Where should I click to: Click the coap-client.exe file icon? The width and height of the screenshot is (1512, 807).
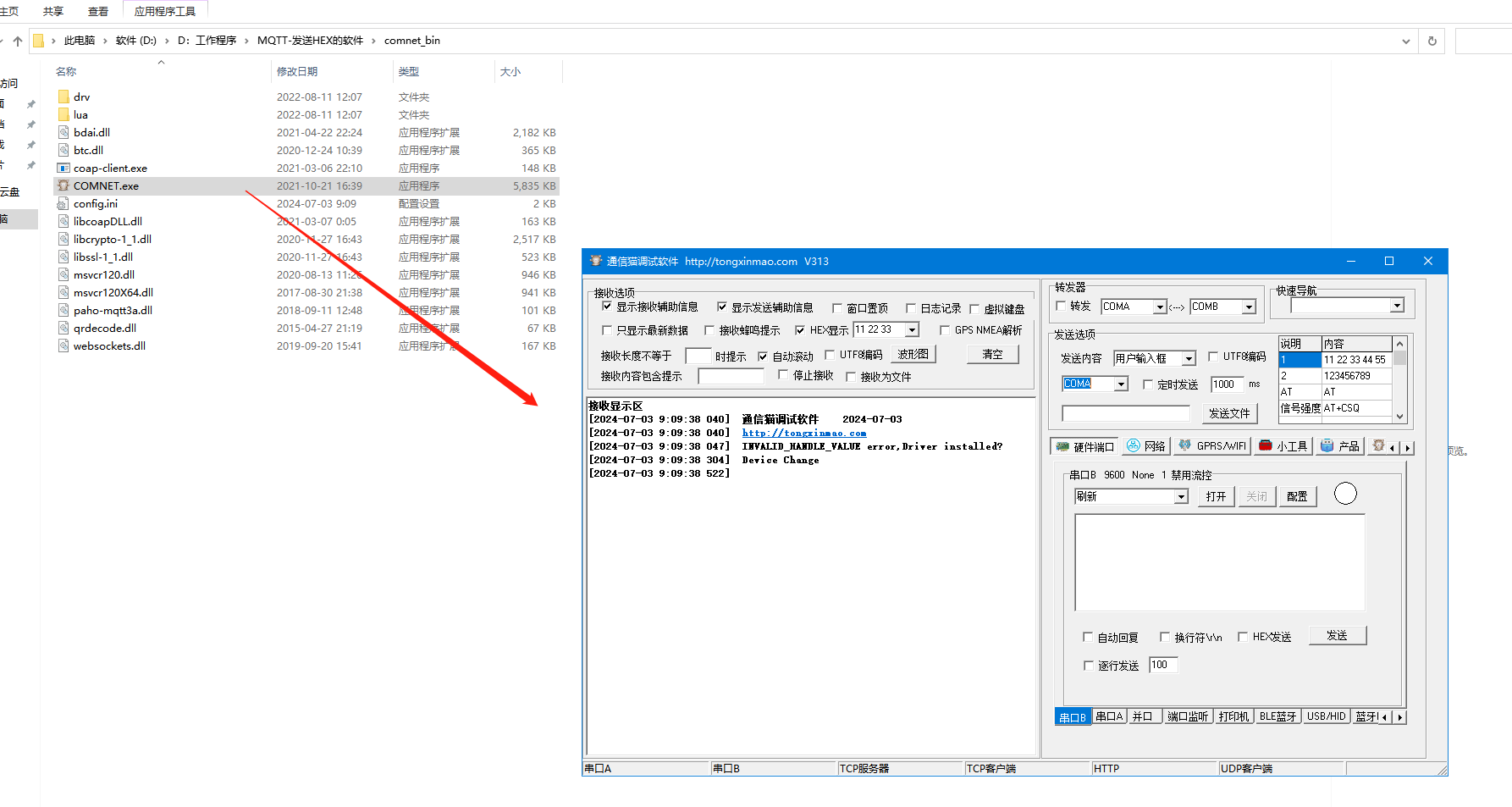click(63, 168)
